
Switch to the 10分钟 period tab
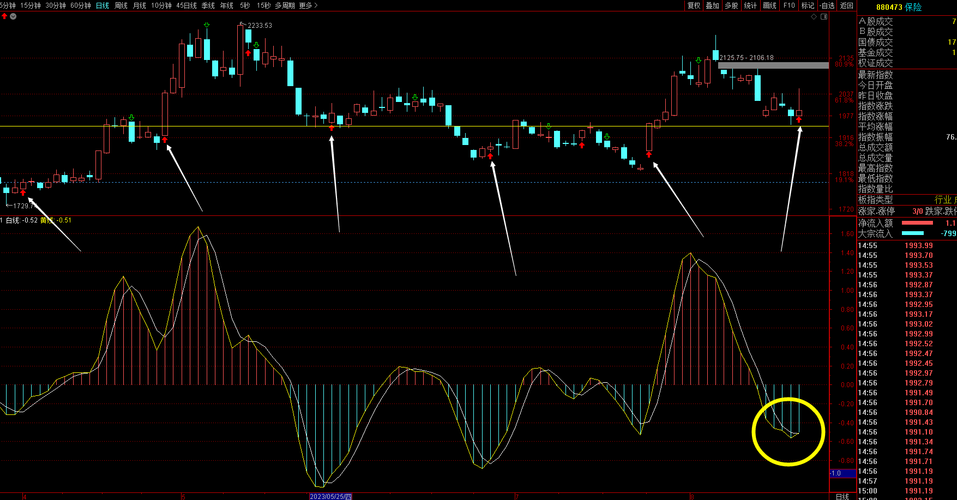161,5
